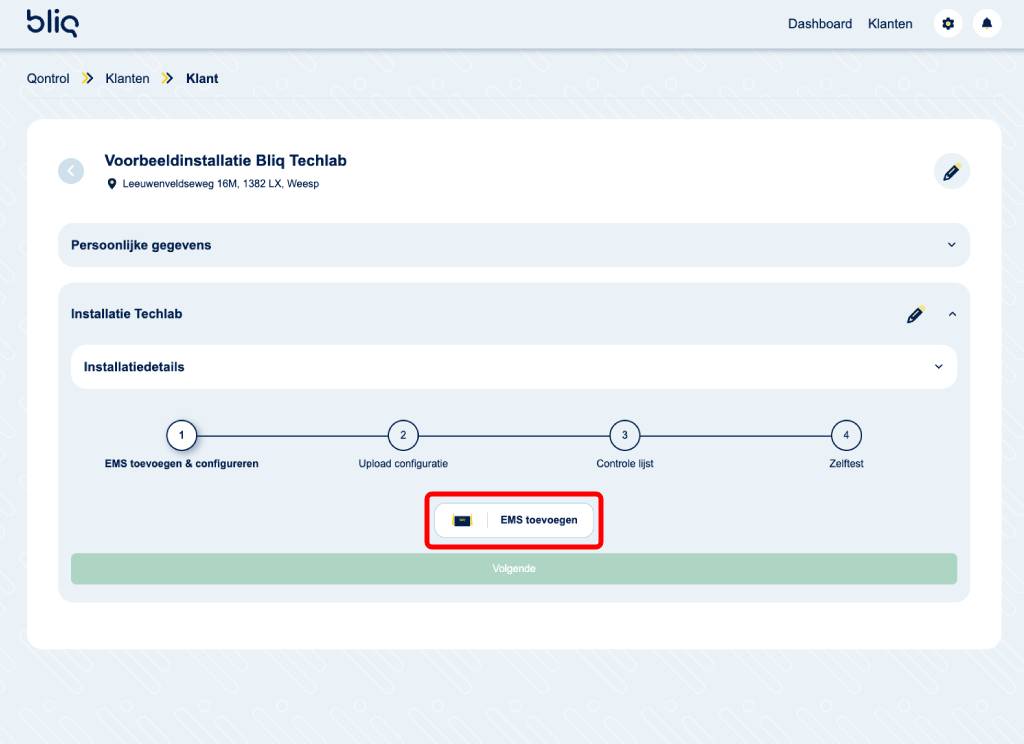Edit customer with top pencil icon
1024x744 pixels.
[951, 171]
